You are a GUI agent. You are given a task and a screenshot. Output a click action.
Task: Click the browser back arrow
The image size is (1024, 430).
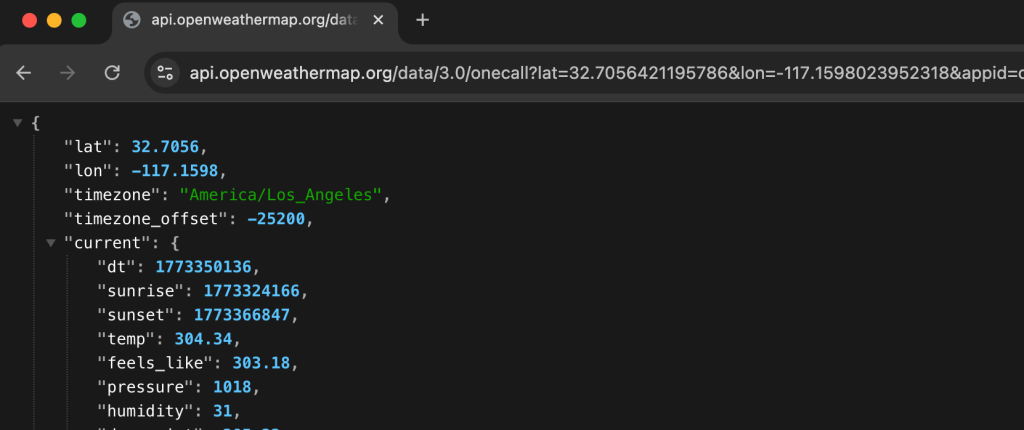24,73
